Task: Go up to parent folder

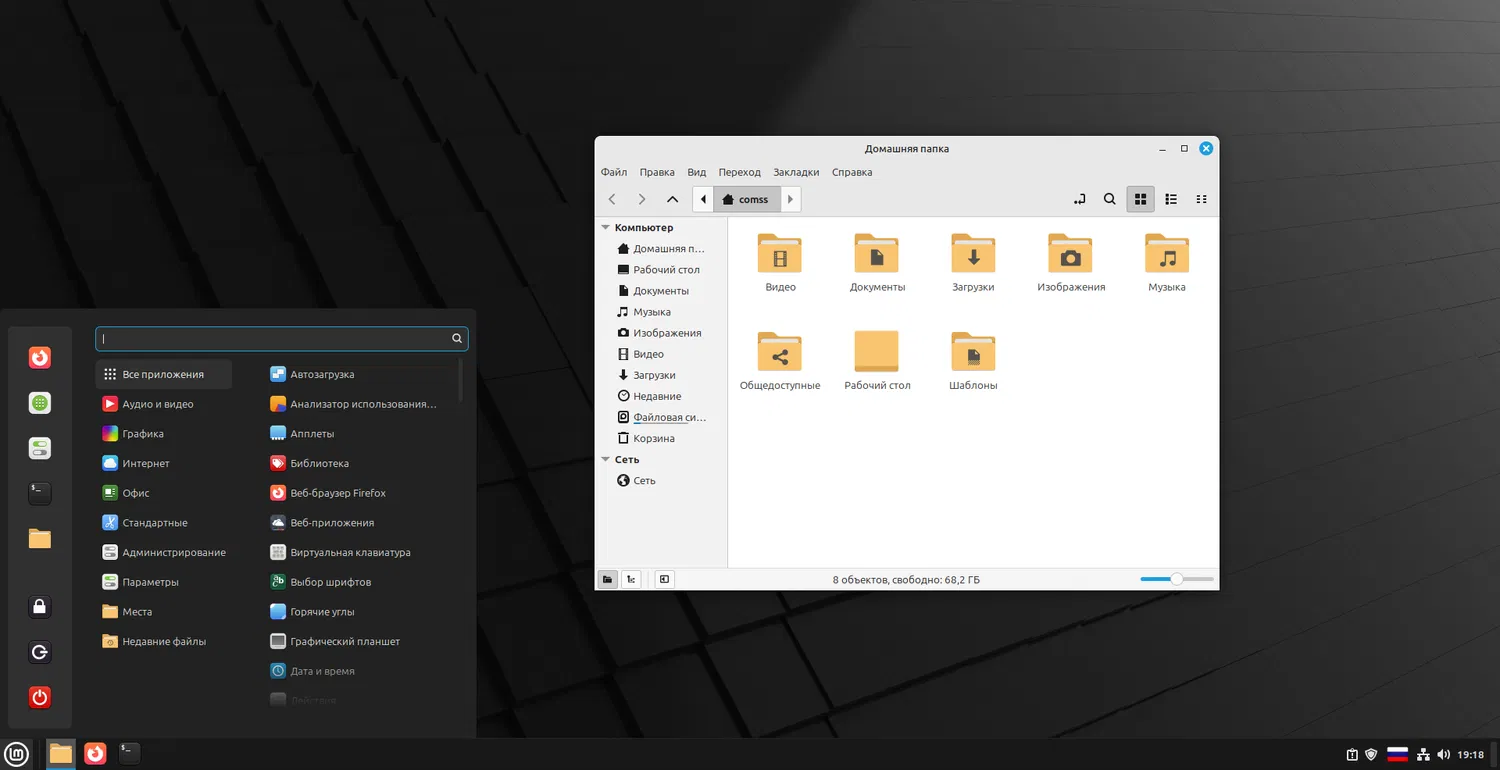Action: click(x=672, y=199)
